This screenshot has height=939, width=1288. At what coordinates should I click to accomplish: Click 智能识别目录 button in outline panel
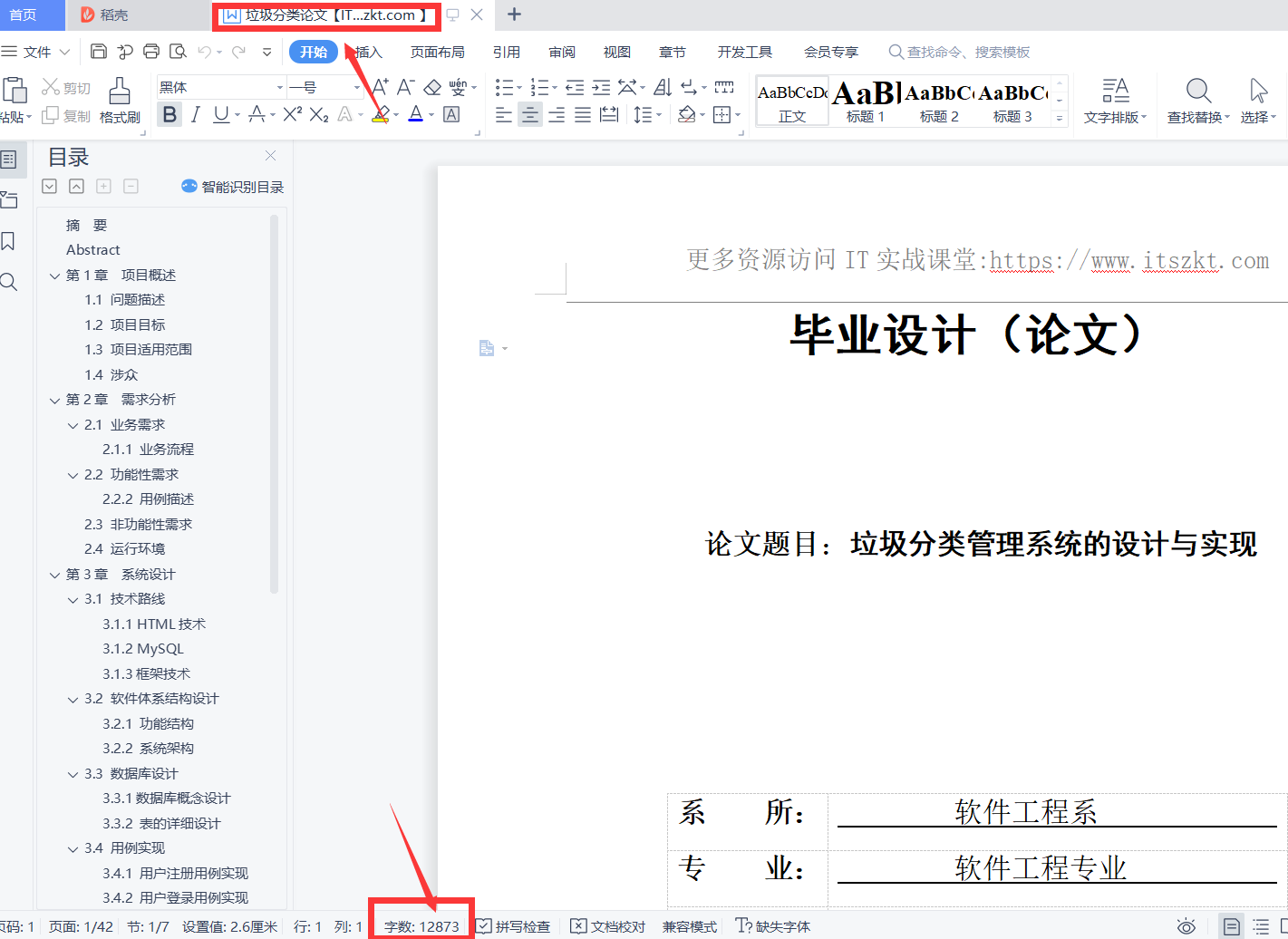233,187
